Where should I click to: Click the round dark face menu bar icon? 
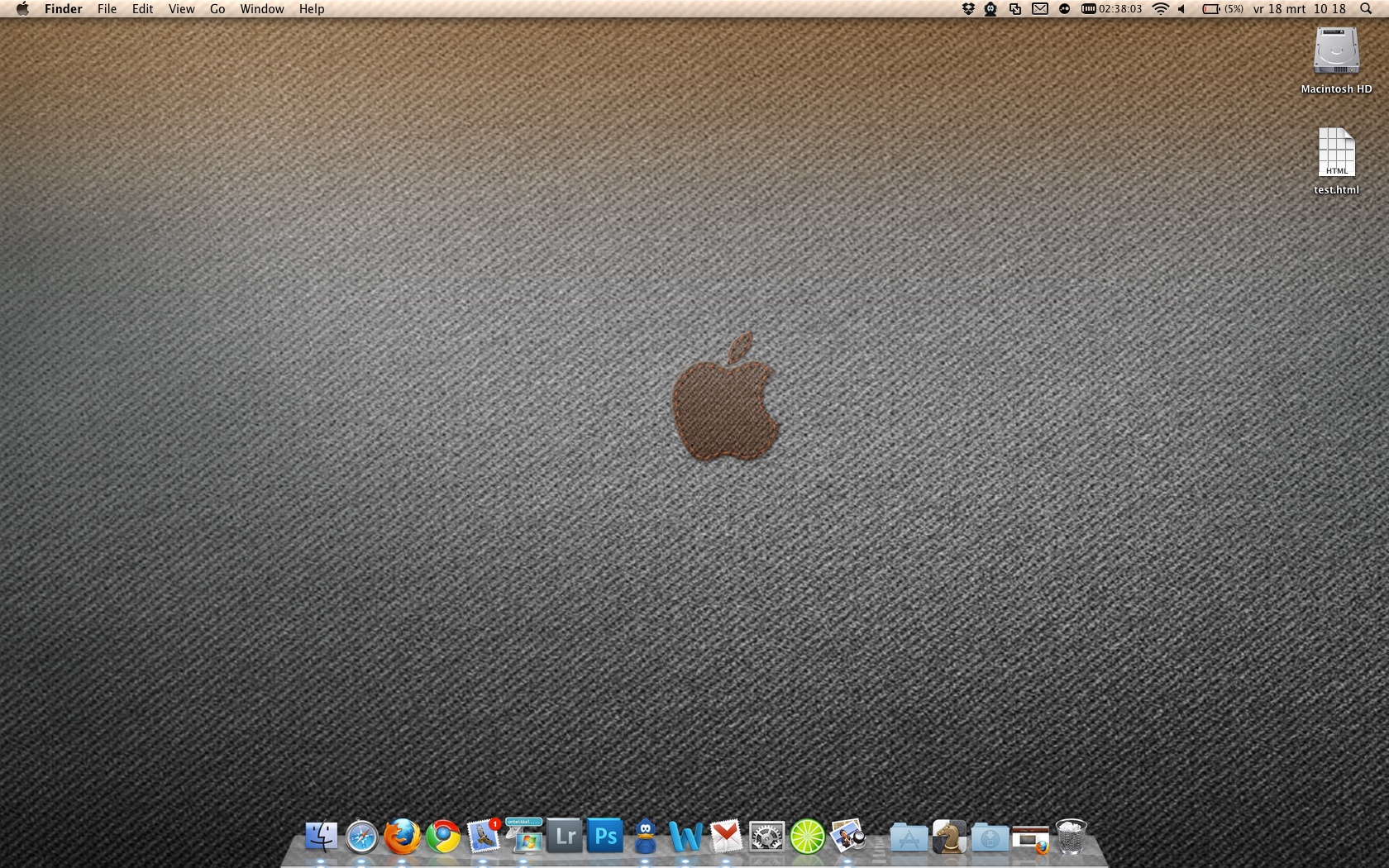[1065, 9]
